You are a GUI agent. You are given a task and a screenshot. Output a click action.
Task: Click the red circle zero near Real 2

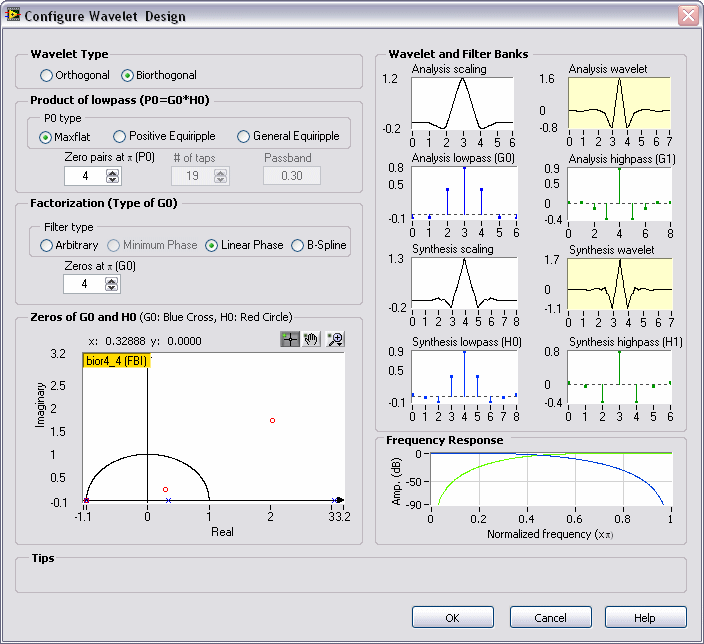(272, 421)
